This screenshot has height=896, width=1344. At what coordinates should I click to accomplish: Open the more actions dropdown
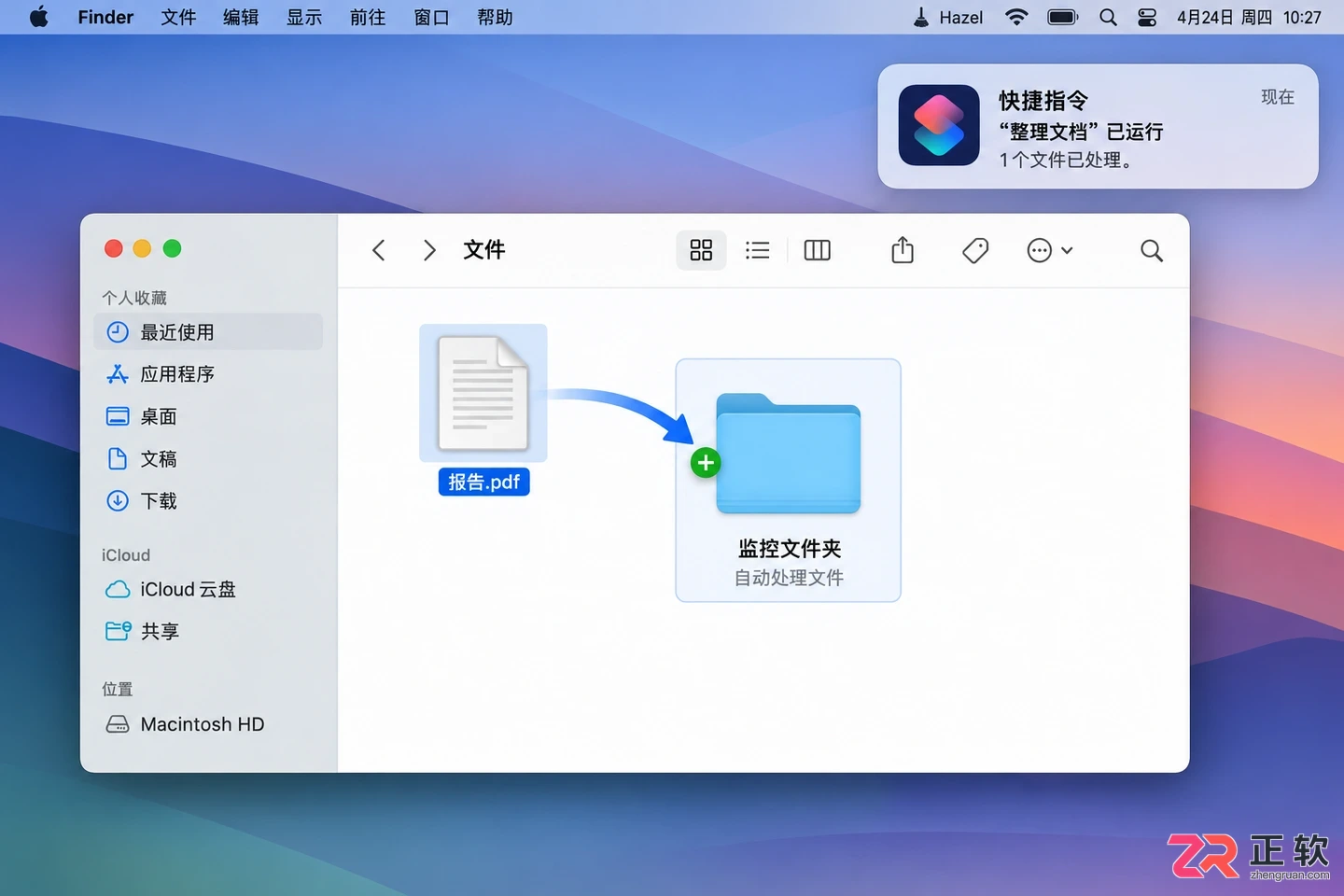coord(1050,250)
